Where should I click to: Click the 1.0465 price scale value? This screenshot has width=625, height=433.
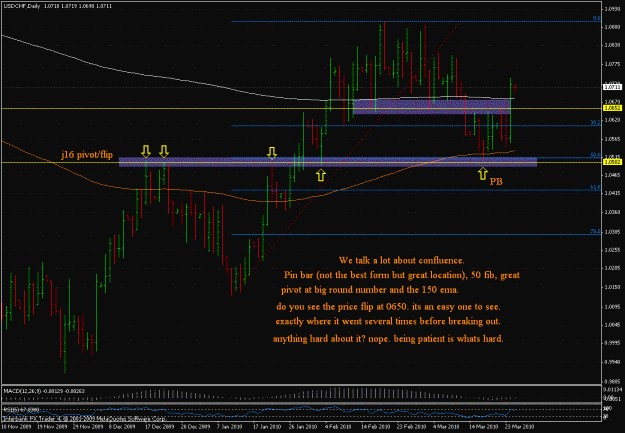click(x=613, y=175)
